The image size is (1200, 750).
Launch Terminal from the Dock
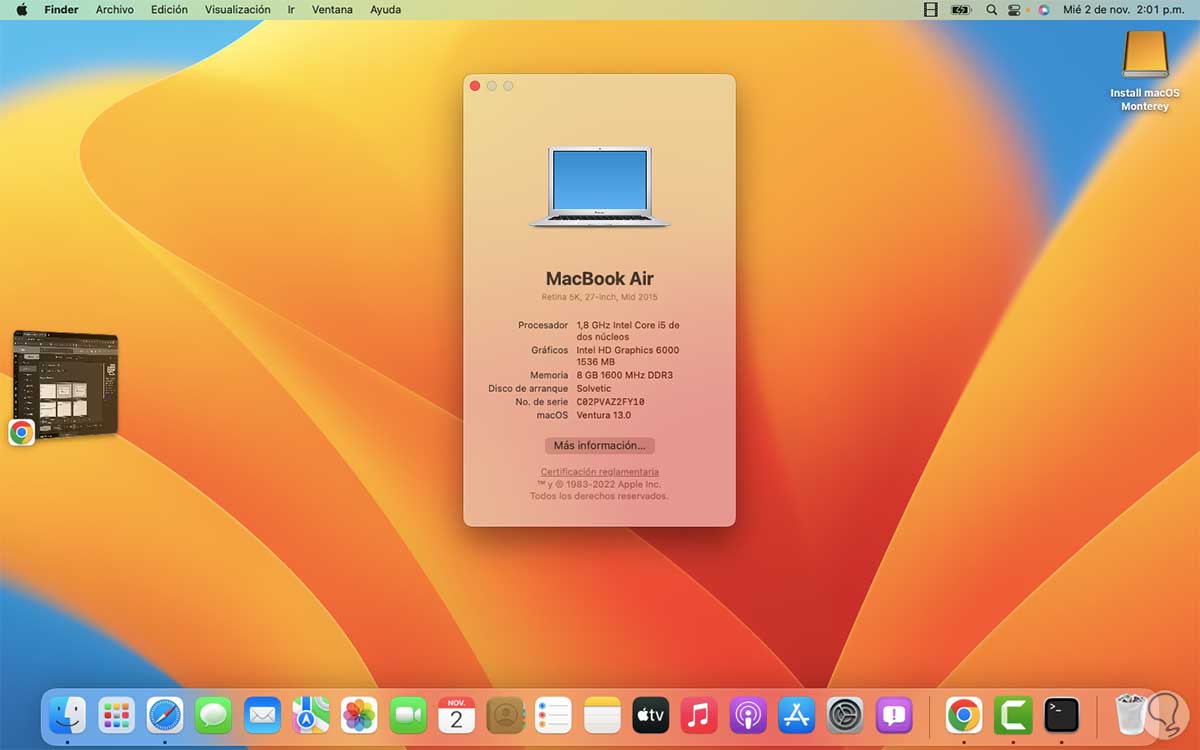pos(1061,716)
